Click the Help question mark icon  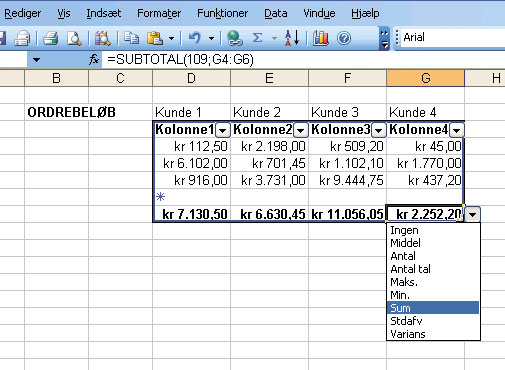pos(344,38)
